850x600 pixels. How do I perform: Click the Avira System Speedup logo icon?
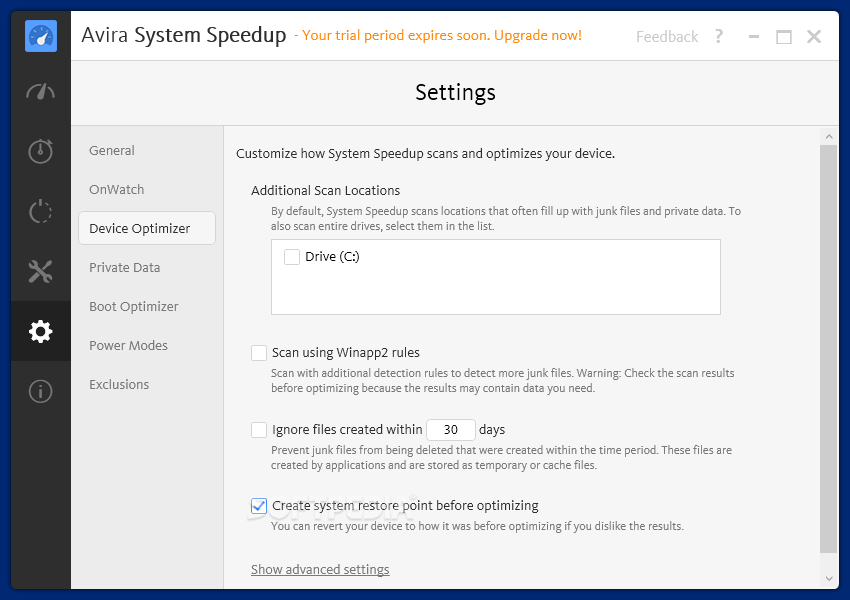[x=41, y=36]
